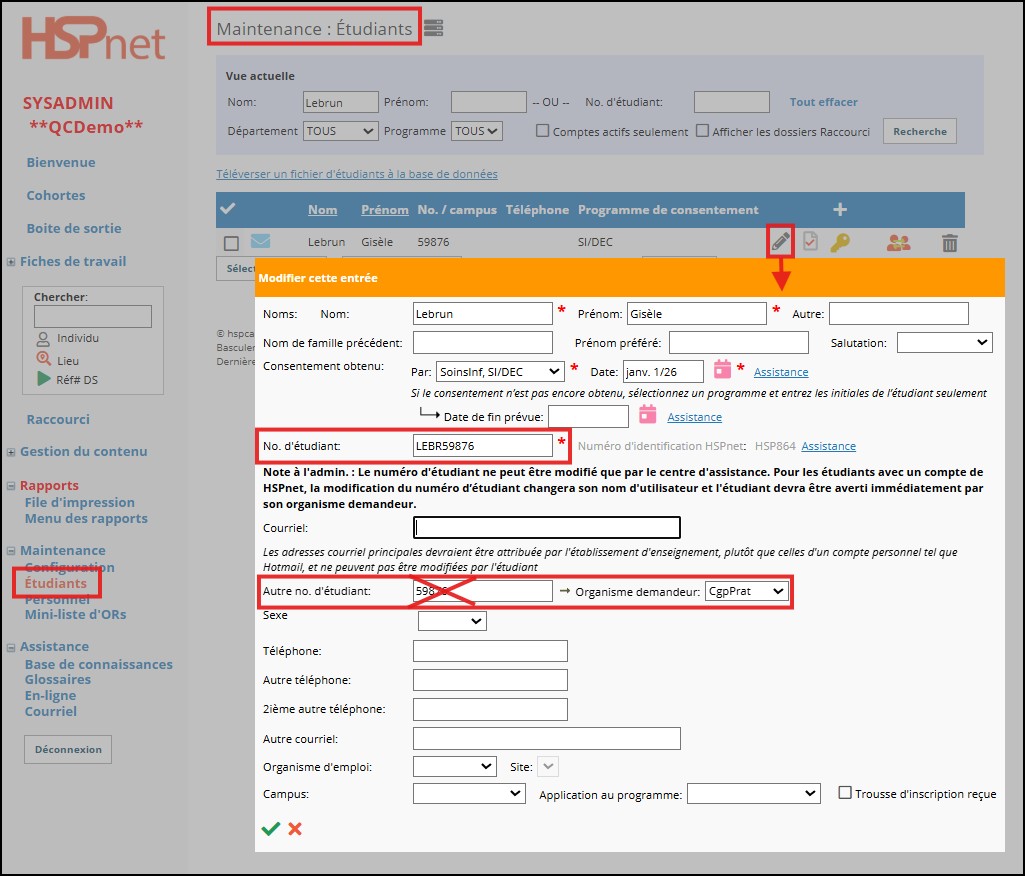Click into the Courriel input field
Image resolution: width=1025 pixels, height=876 pixels.
(x=546, y=527)
